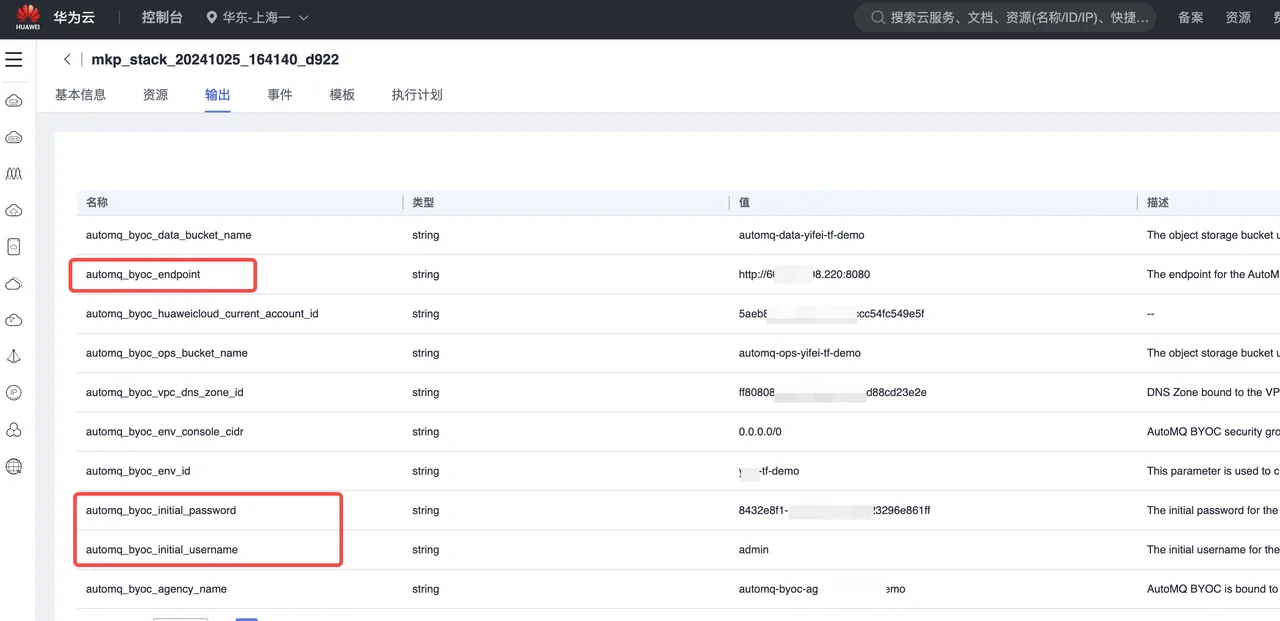Click the admin username value
Screen dimensions: 1280x621
(754, 550)
